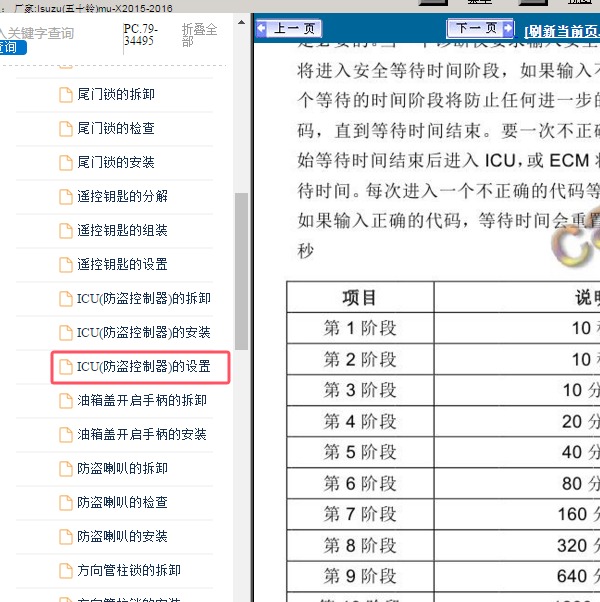Click the sidebar scrollbar thumb
Image resolution: width=600 pixels, height=602 pixels.
[241, 271]
